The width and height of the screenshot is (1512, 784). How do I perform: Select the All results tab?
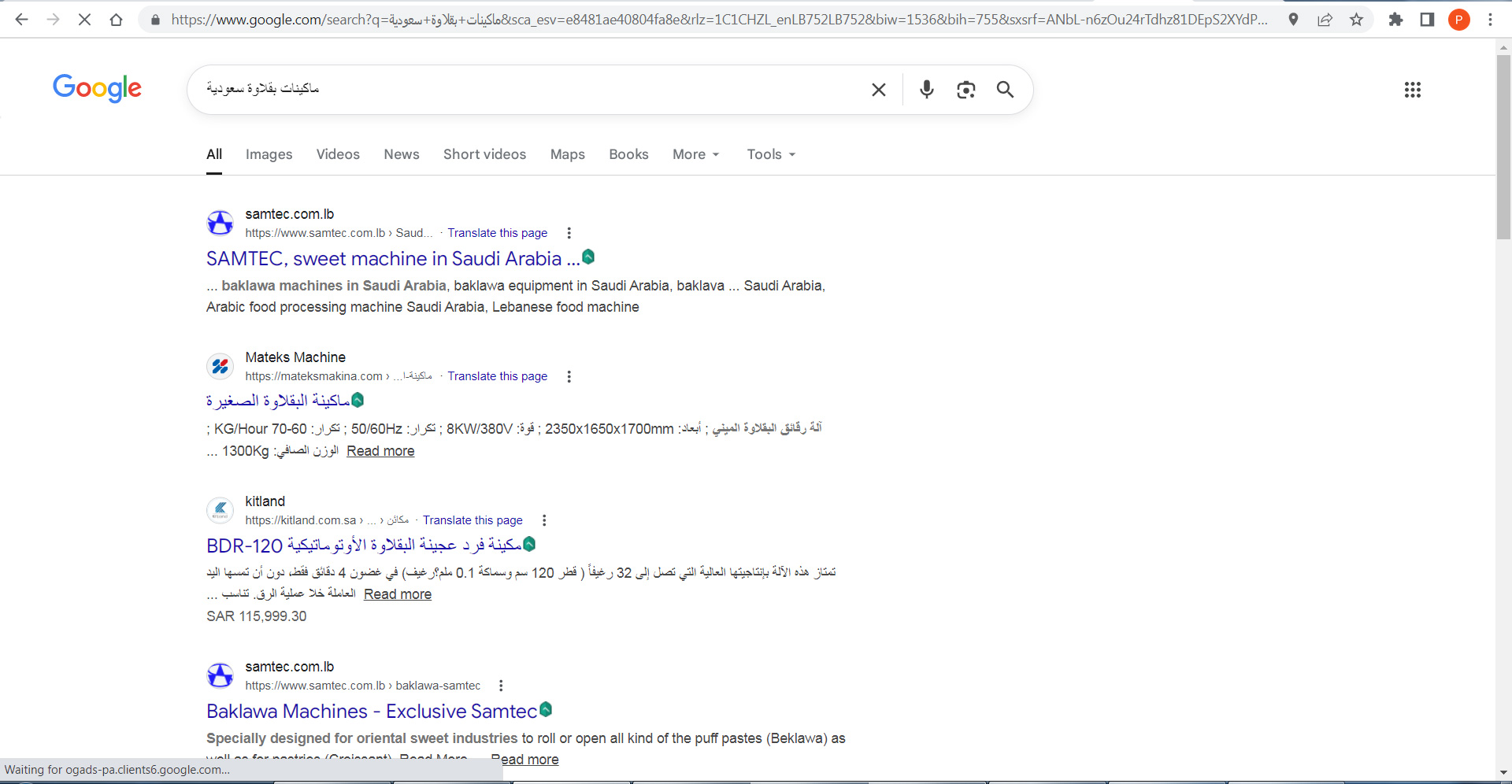coord(214,154)
